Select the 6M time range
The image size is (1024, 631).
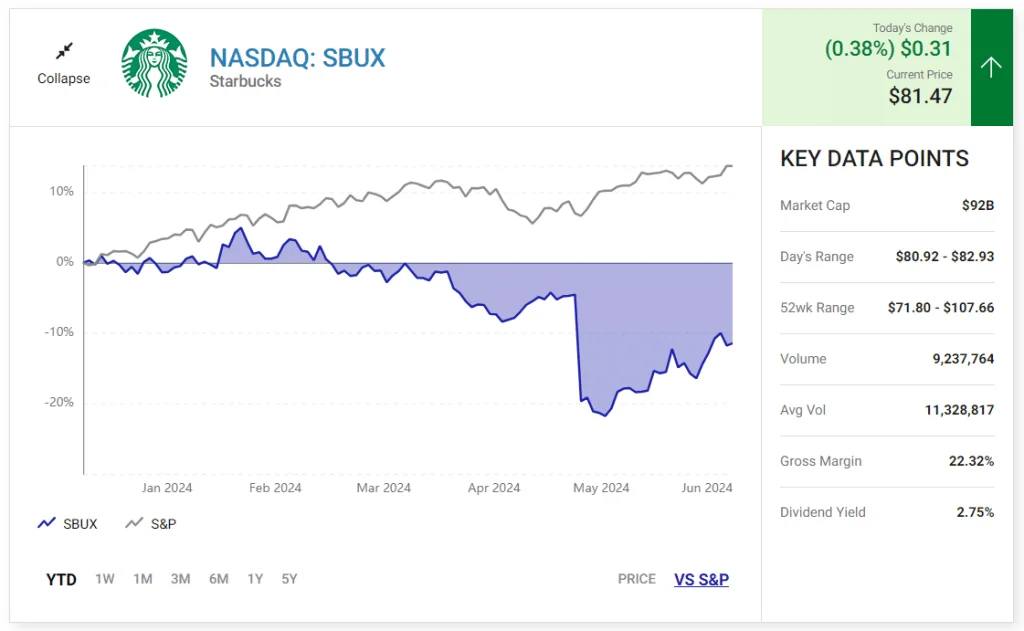[x=219, y=579]
